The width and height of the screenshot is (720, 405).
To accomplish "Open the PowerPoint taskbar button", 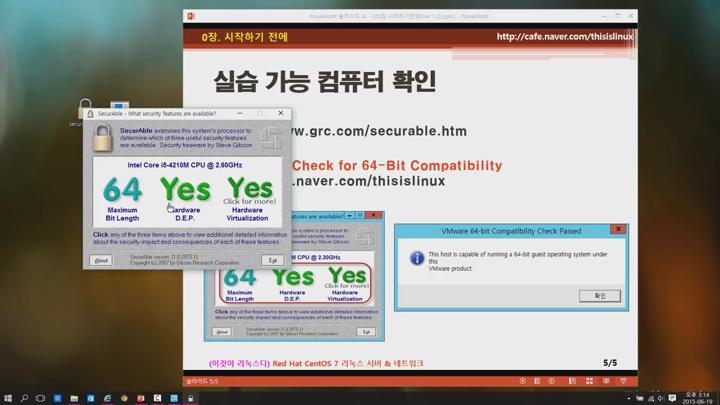I will coord(141,398).
